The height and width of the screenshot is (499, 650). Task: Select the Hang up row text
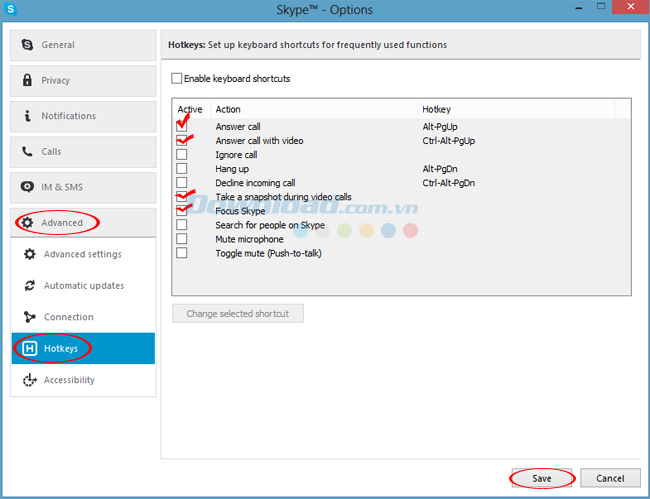(x=232, y=169)
